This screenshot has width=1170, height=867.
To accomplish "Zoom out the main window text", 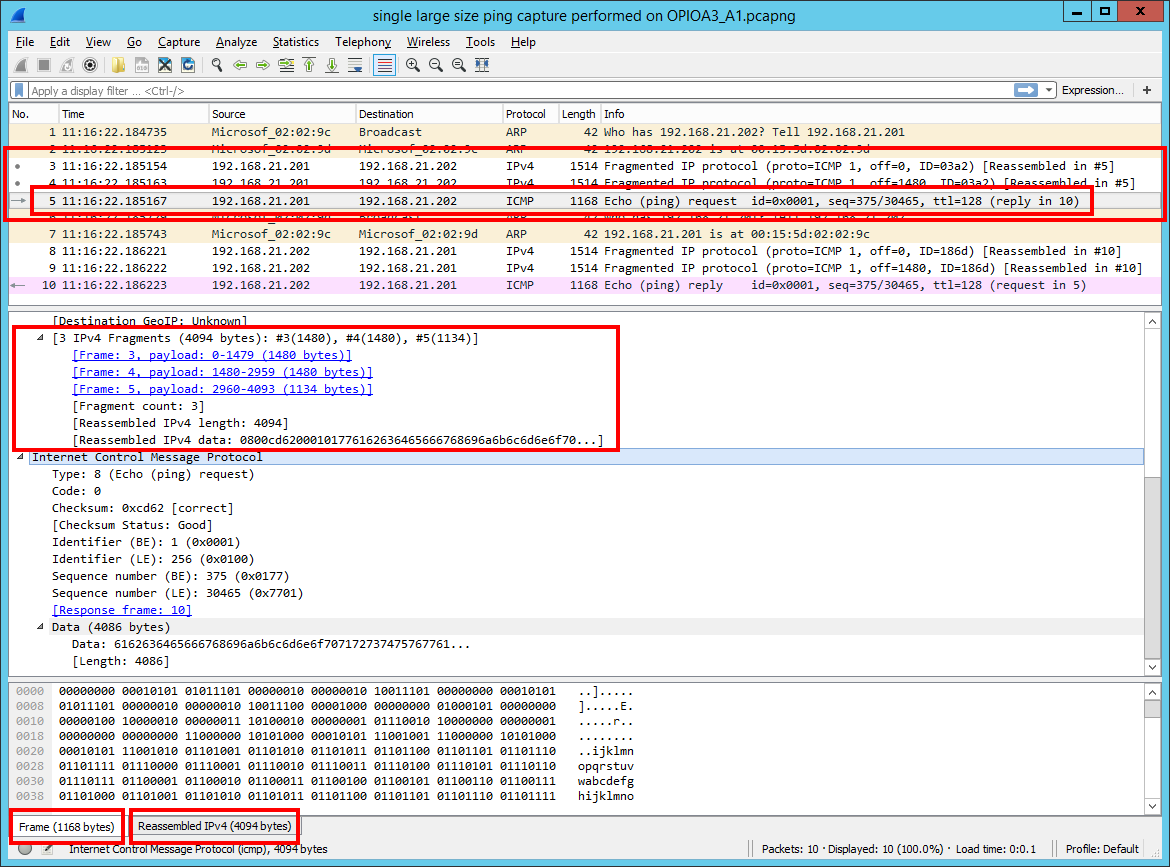I will (436, 66).
